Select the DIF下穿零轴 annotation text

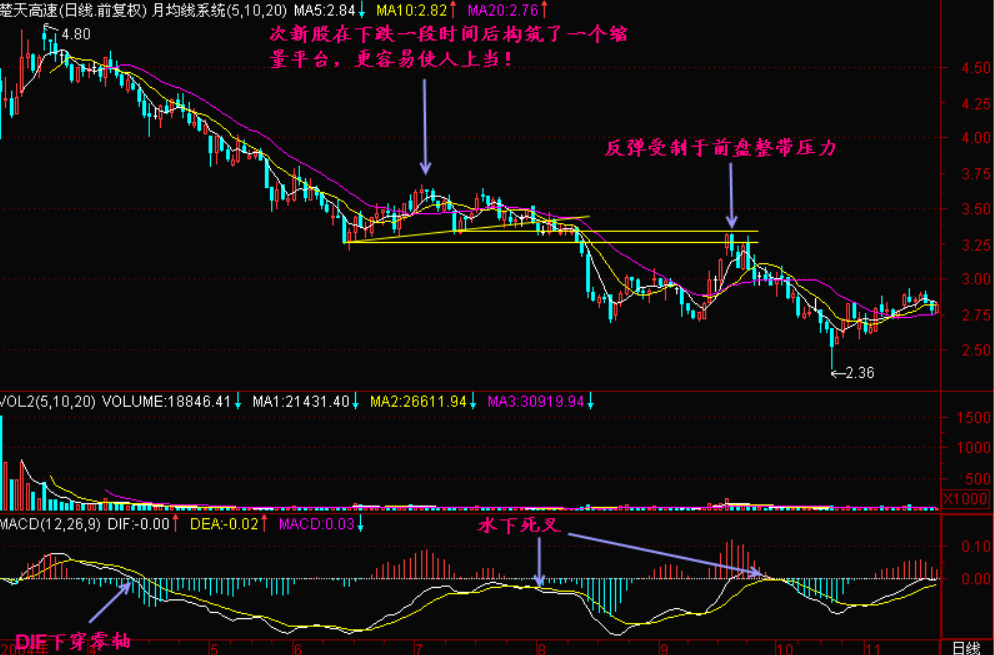(70, 642)
